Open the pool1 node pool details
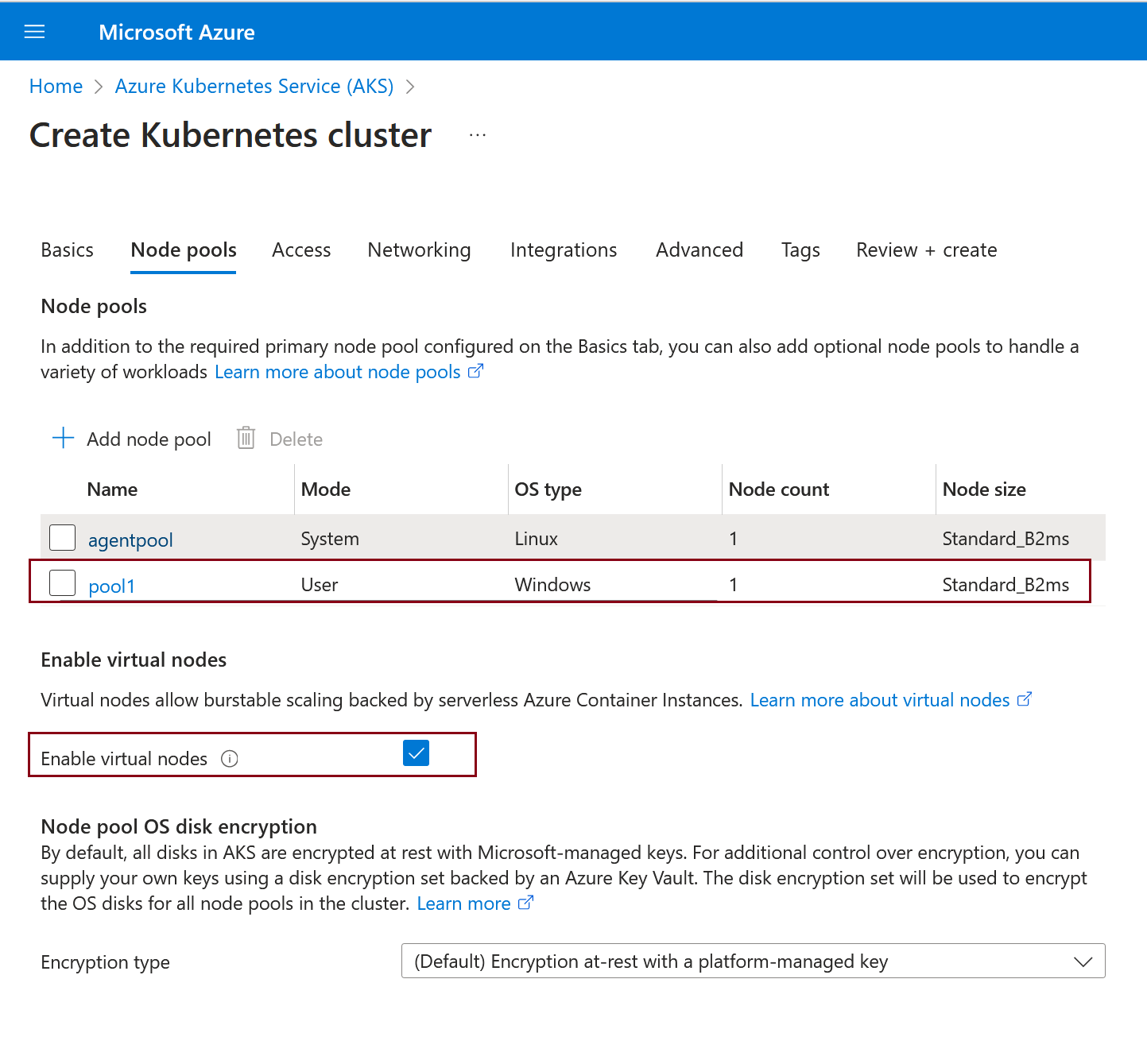This screenshot has width=1147, height=1064. tap(111, 585)
